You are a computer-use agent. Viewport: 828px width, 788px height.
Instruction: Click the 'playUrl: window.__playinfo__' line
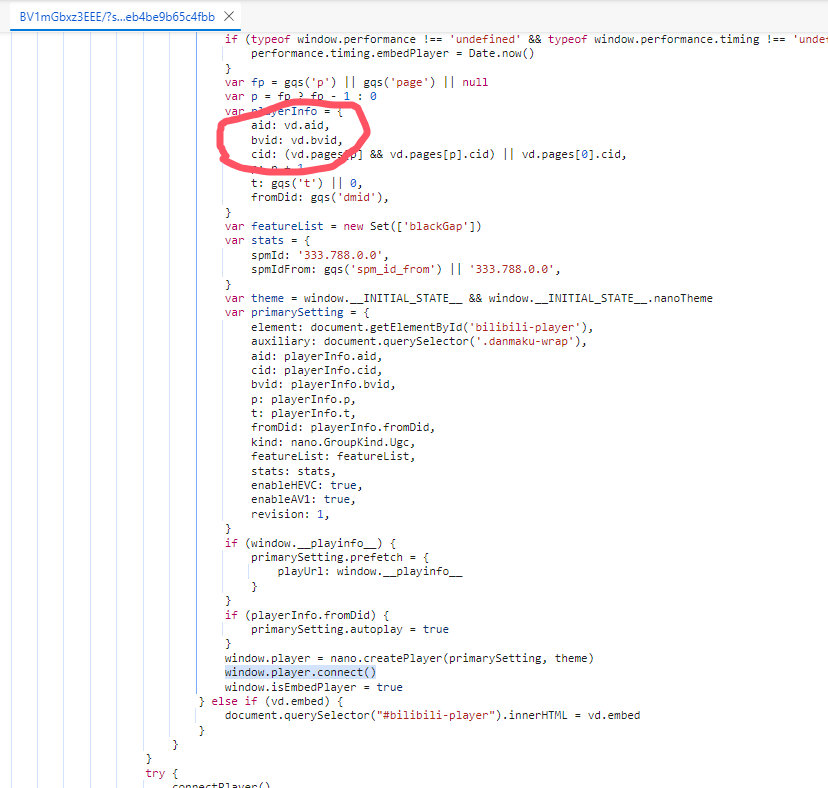tap(369, 572)
